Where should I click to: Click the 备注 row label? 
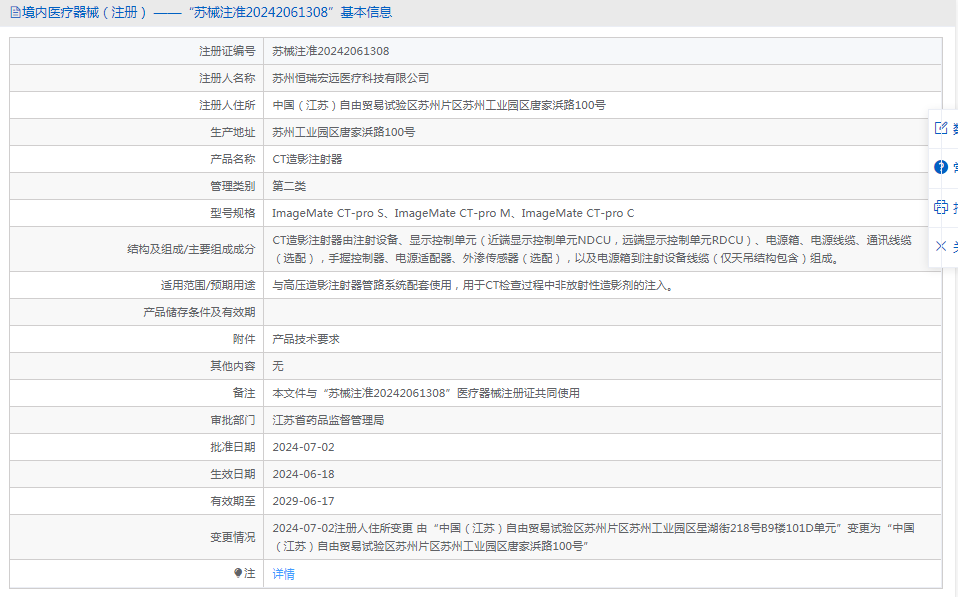click(244, 393)
